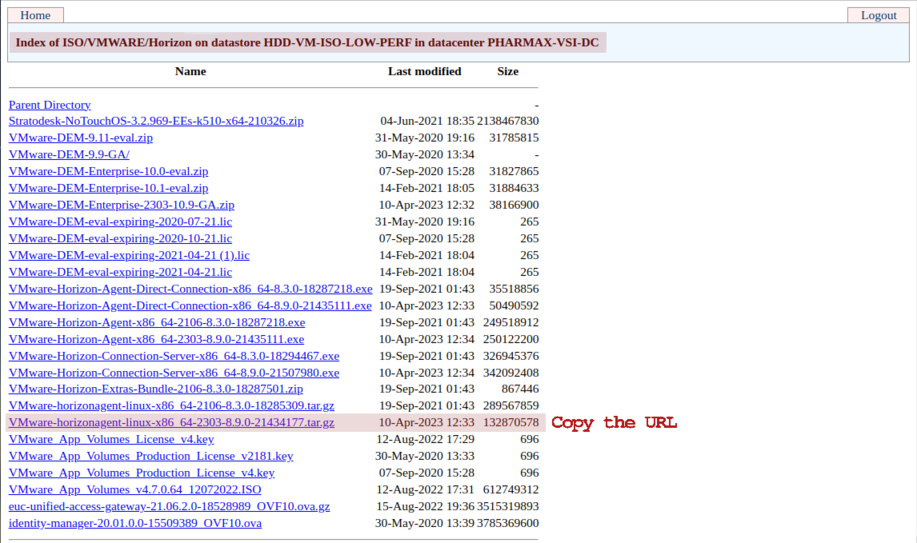Open the VMware-DEM-9.9-GA/ folder

point(69,154)
